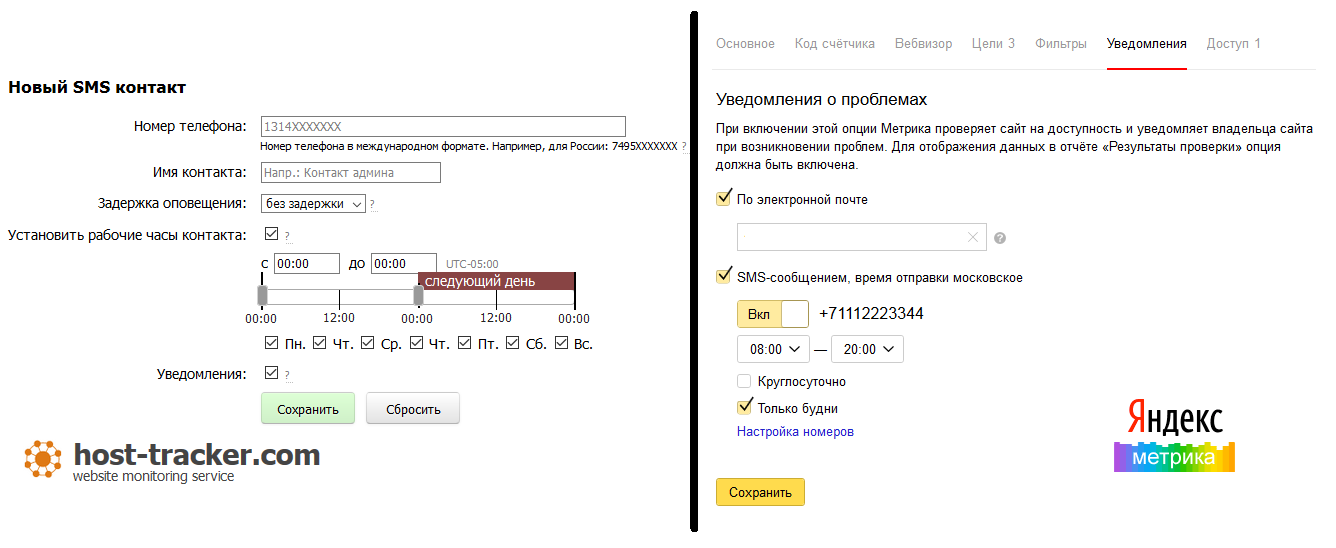This screenshot has height=548, width=1336.
Task: Click the Яндекс Метрика logo
Action: point(1175,436)
